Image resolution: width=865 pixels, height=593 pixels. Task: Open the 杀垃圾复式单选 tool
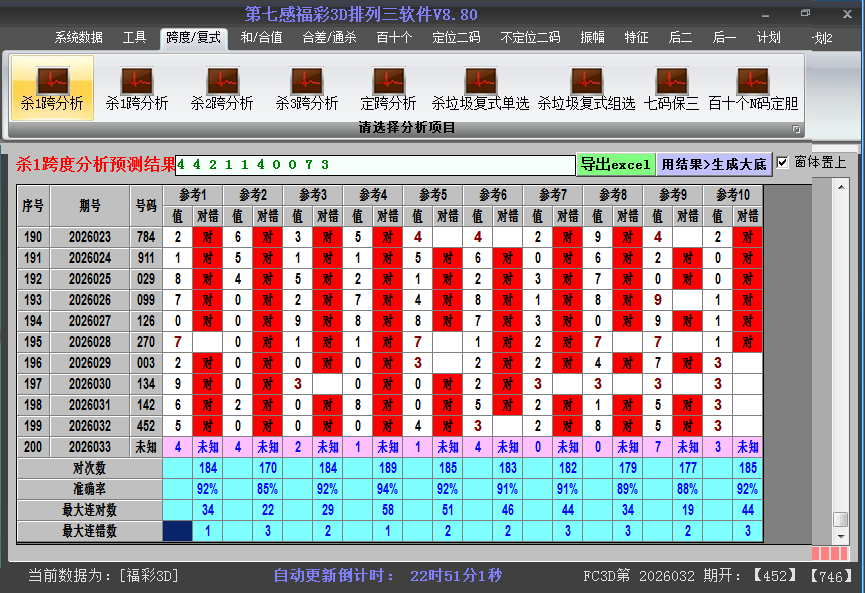480,88
